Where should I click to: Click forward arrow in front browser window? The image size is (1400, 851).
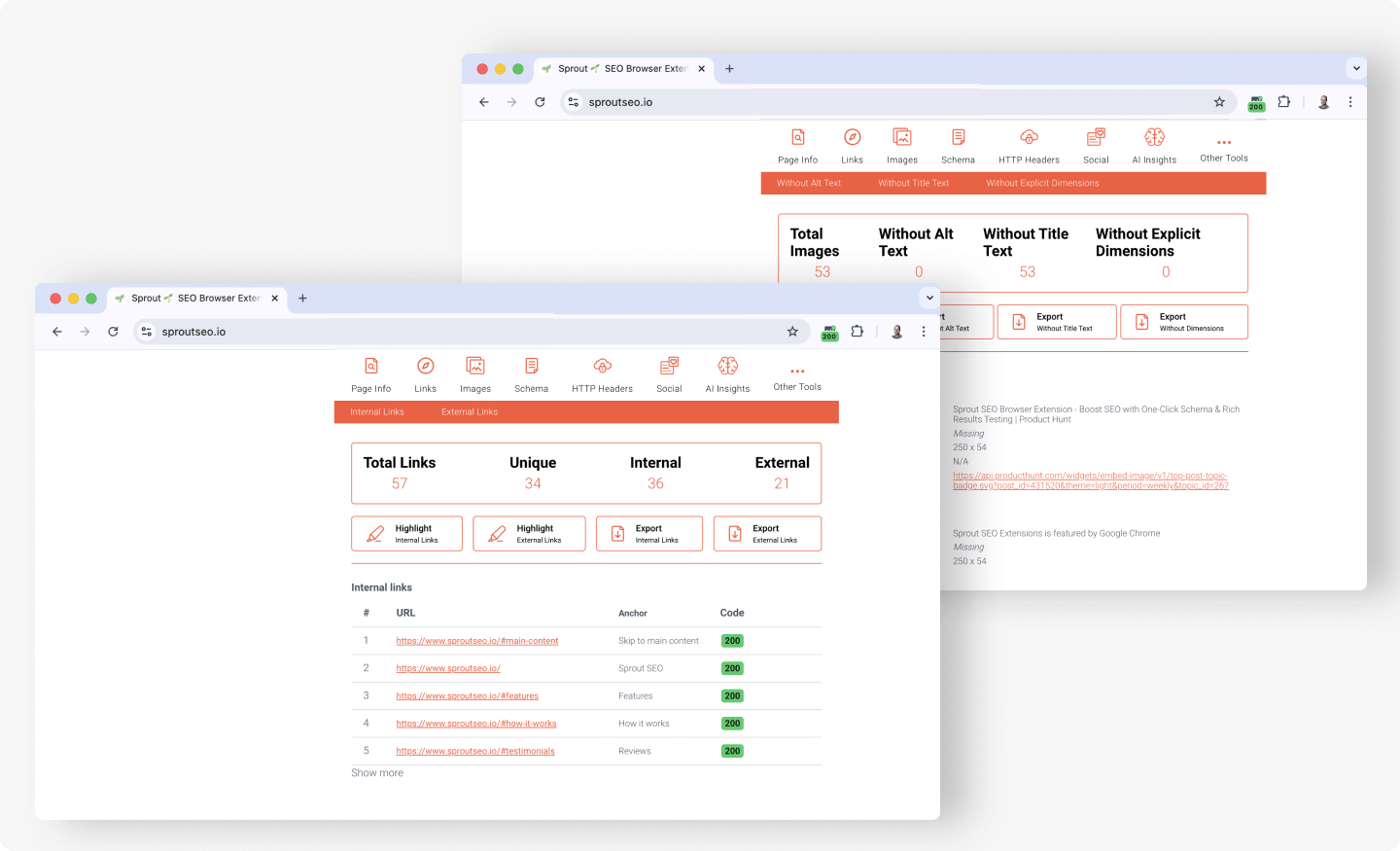(x=85, y=332)
